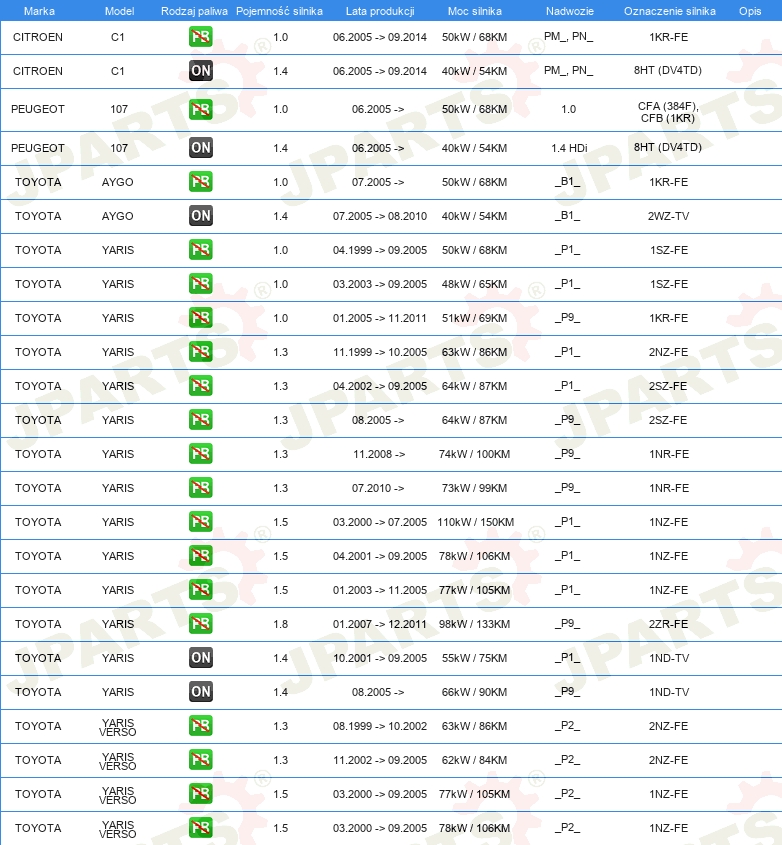Click the petrol icon in the Yaris Verso 62kW / 84KM row
Screen dimensions: 782x845
[200, 759]
